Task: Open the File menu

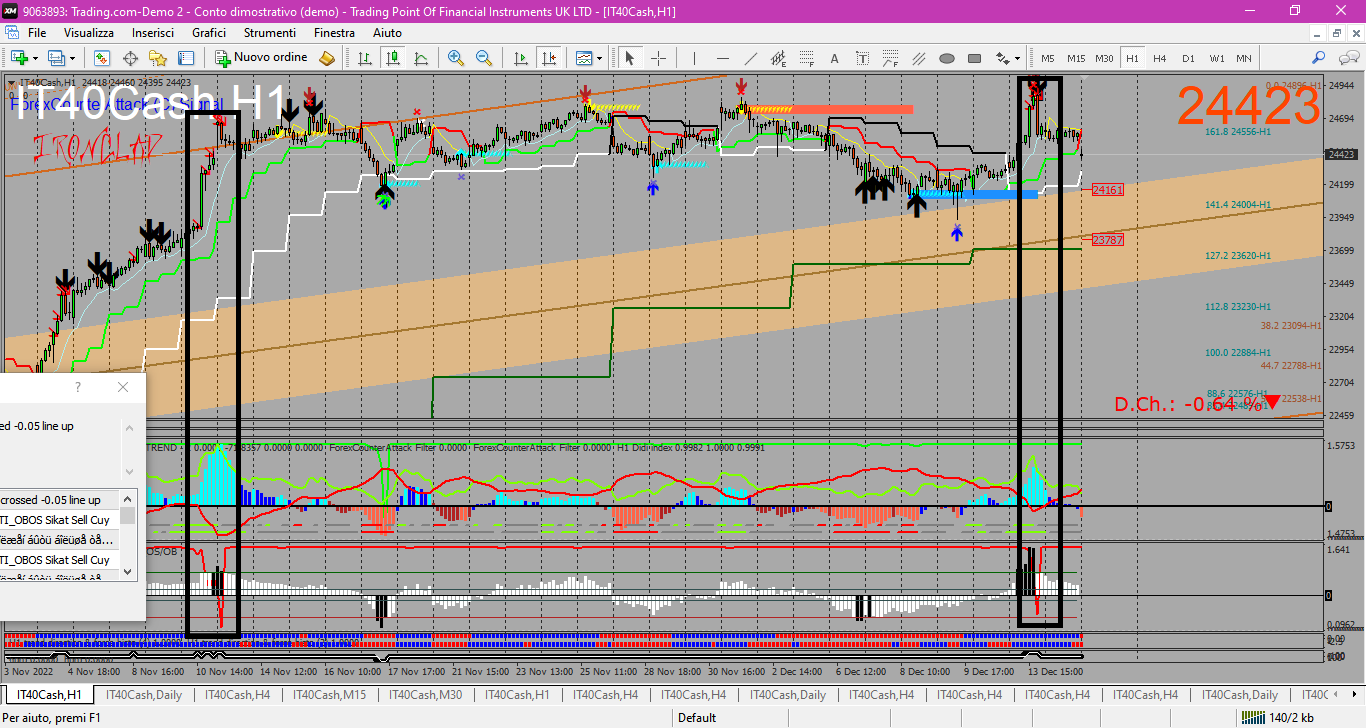Action: (x=37, y=33)
